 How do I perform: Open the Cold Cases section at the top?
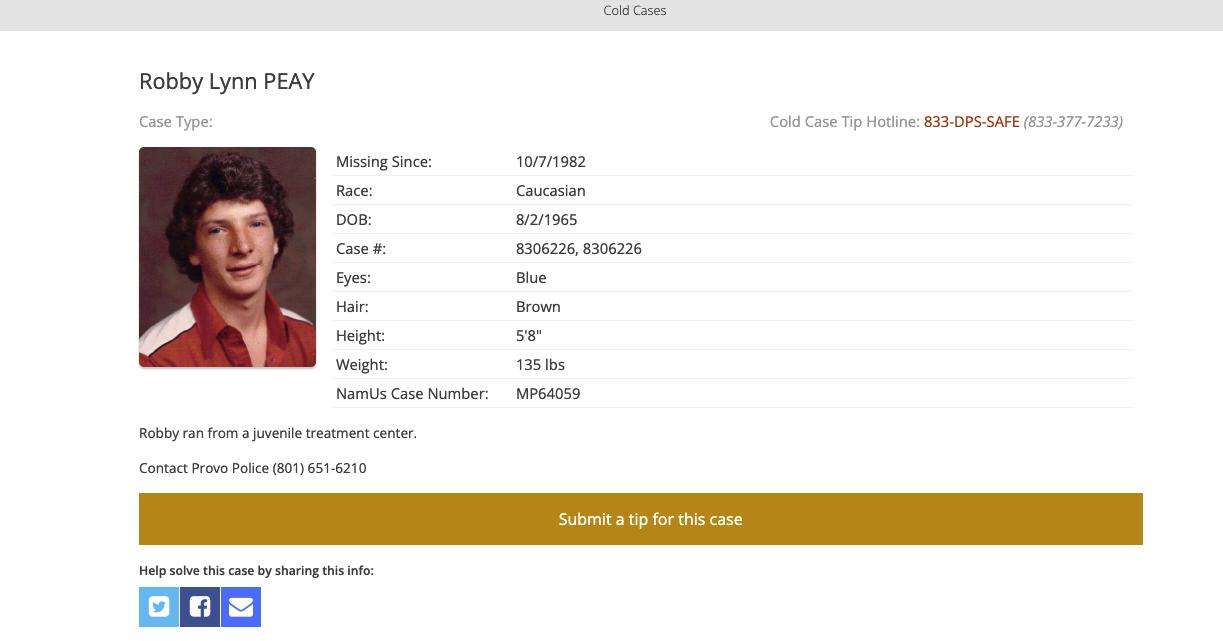click(x=634, y=10)
